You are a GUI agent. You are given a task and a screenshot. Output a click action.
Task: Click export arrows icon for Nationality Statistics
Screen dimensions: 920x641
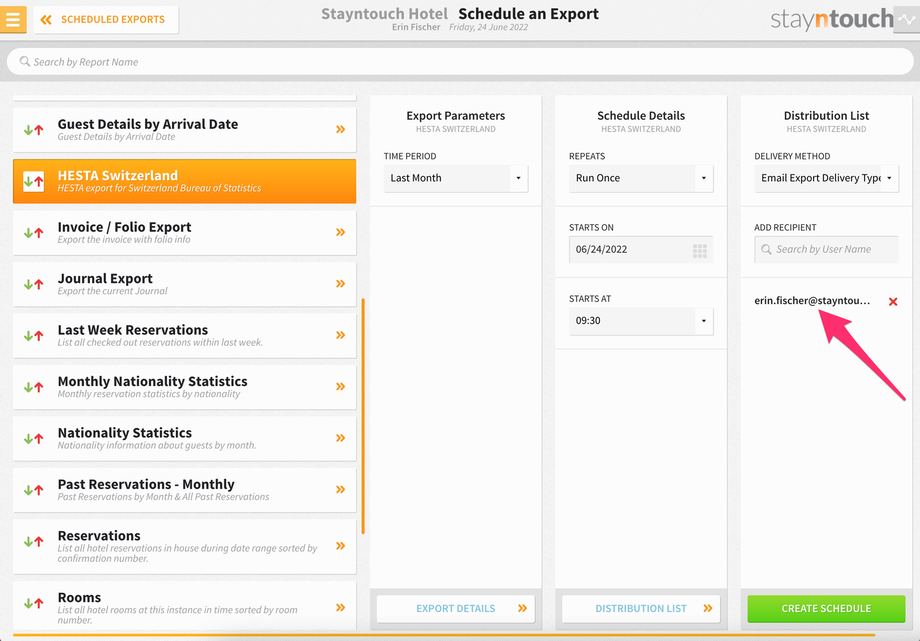33,438
